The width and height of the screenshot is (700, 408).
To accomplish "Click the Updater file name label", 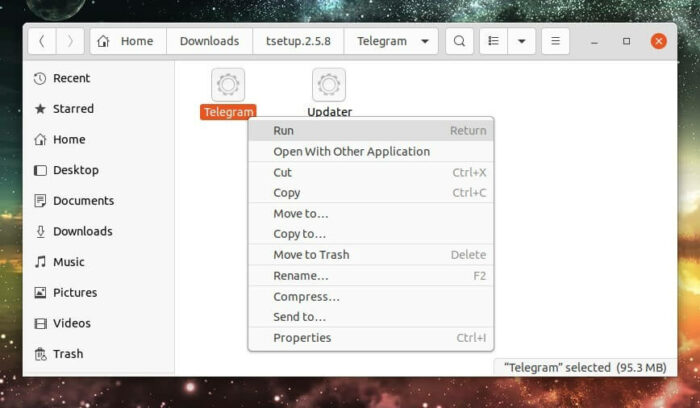I will 329,112.
